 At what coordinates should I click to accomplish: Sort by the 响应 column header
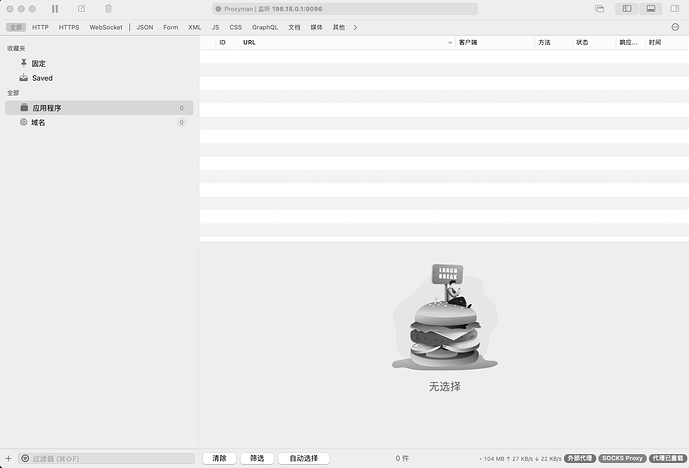(628, 43)
